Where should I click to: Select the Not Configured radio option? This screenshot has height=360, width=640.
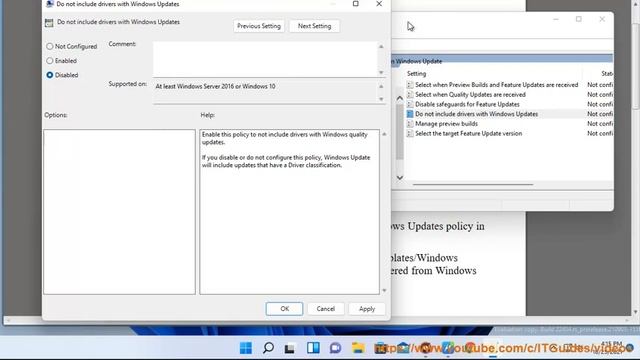[72, 47]
